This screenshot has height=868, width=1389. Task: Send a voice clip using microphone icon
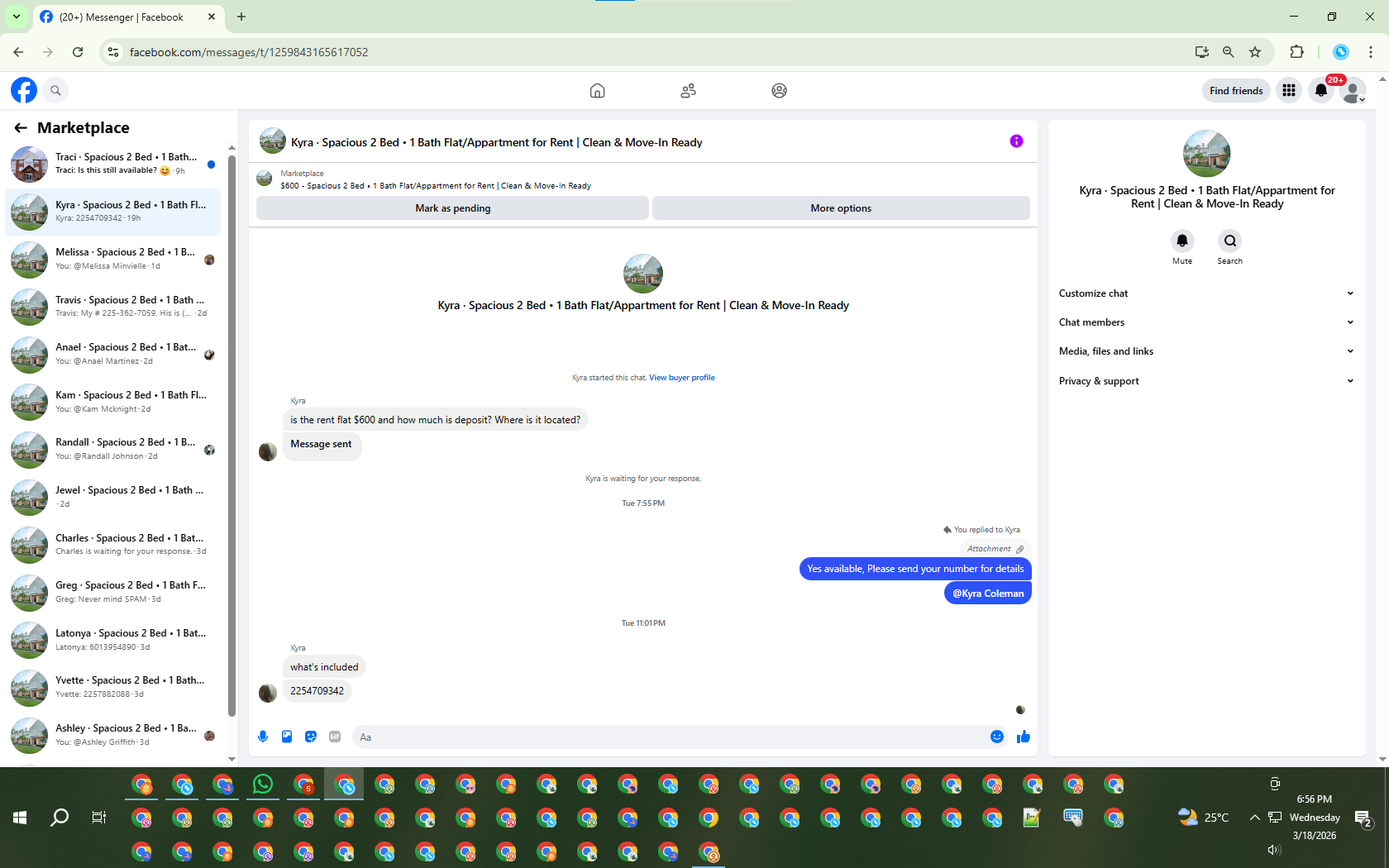pos(263,737)
